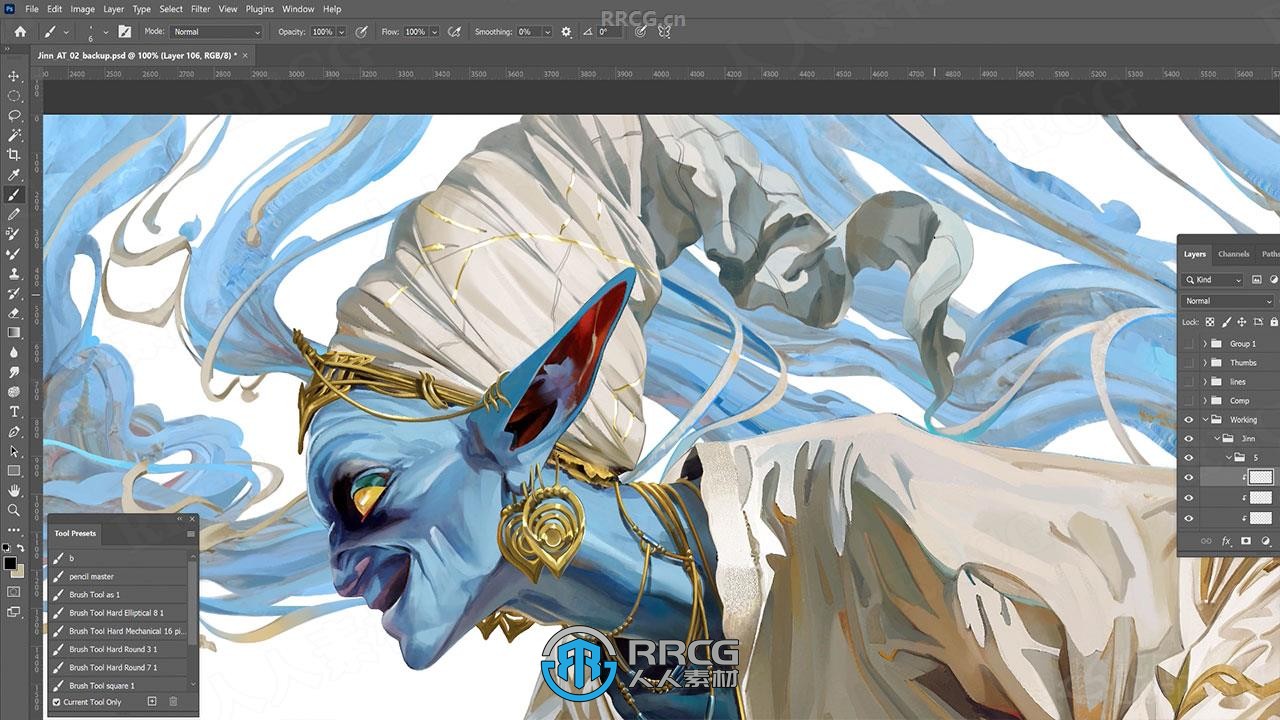Open the Brush Settings panel icon
The image size is (1280, 720).
[124, 32]
